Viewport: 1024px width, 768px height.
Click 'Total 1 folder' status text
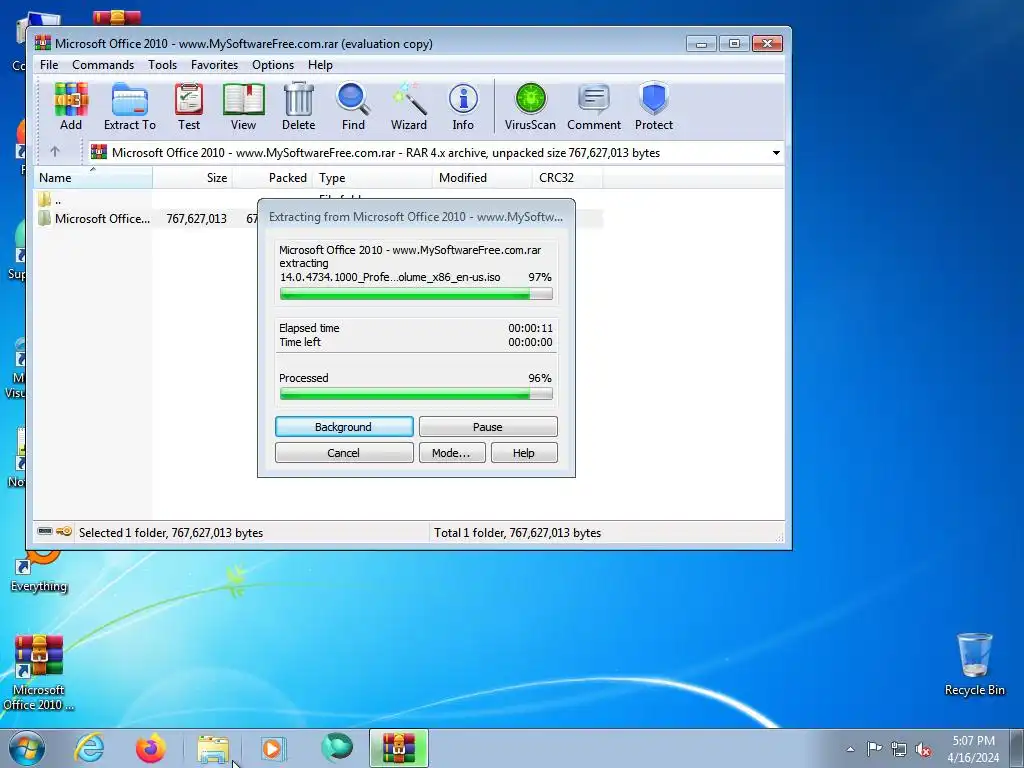[x=517, y=533]
